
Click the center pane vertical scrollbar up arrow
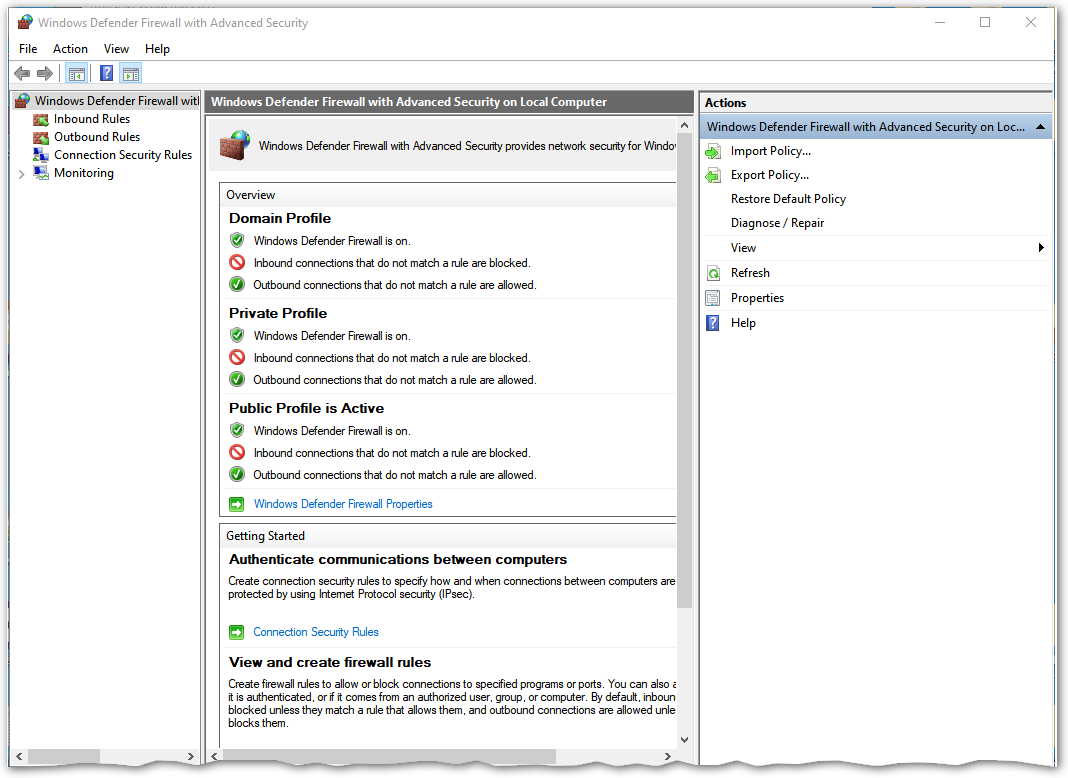(685, 125)
